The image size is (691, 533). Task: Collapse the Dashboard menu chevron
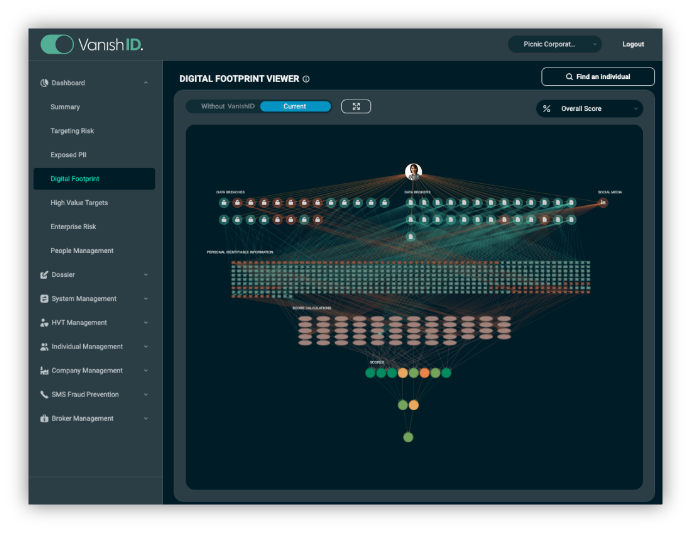[146, 83]
